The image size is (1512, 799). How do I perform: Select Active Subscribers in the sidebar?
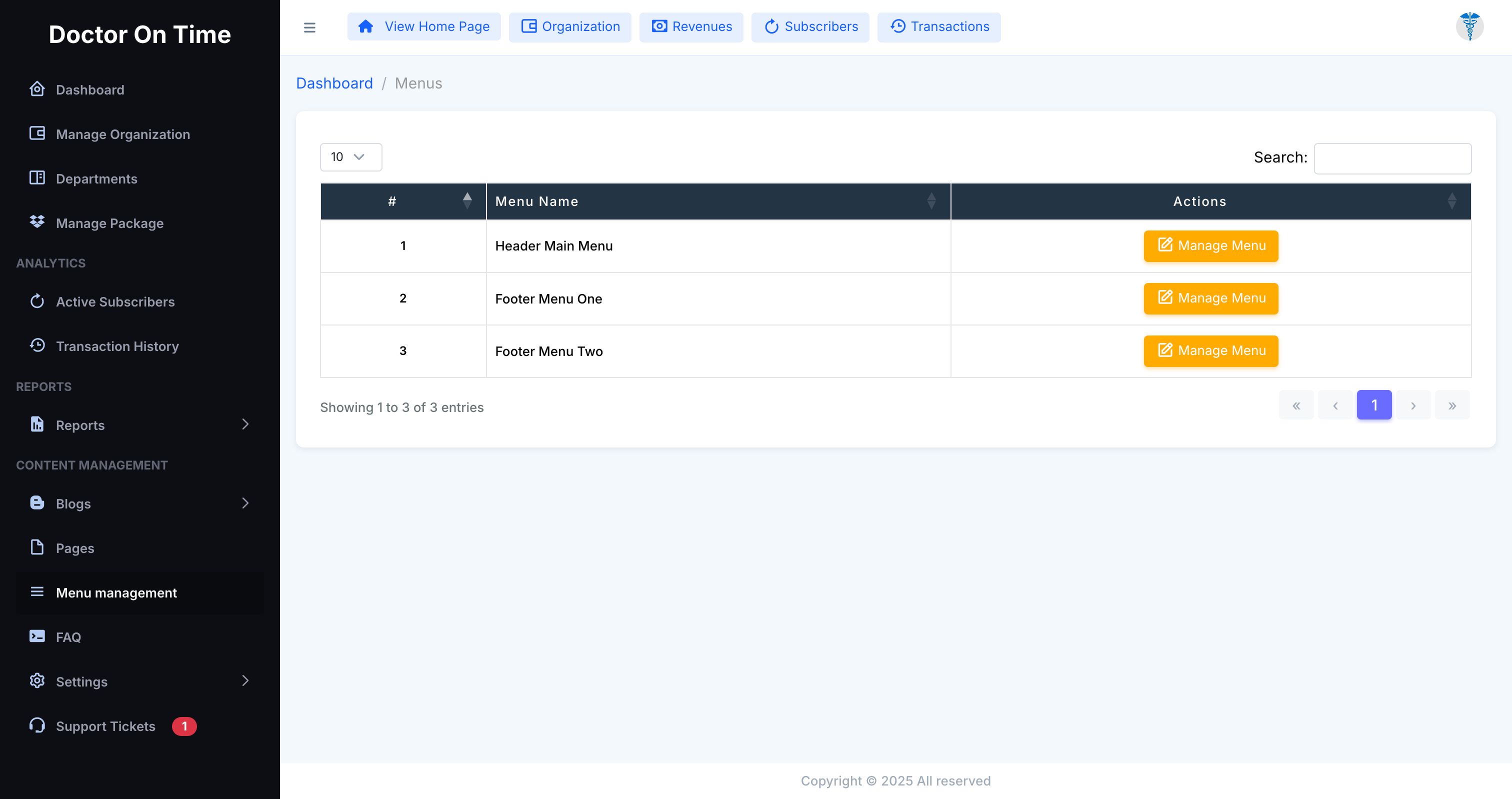click(139, 302)
